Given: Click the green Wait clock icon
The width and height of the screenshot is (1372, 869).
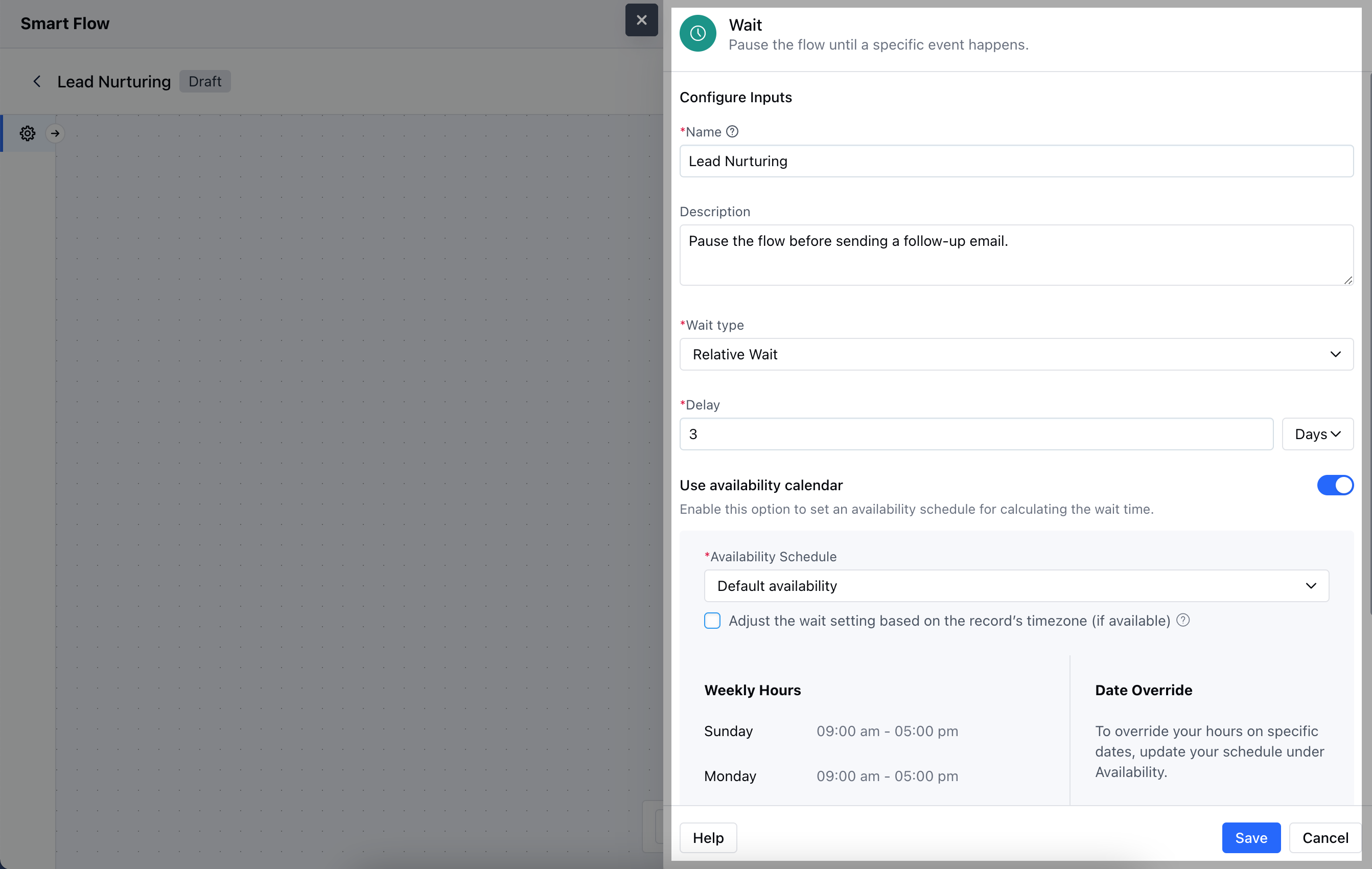Looking at the screenshot, I should click(x=697, y=34).
